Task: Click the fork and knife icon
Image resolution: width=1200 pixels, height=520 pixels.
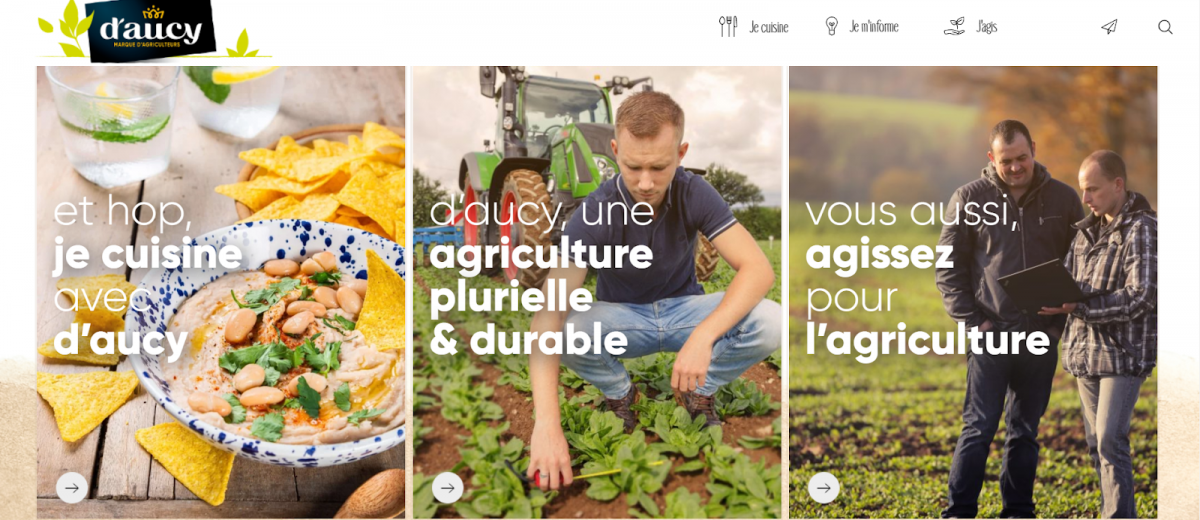Action: tap(728, 27)
